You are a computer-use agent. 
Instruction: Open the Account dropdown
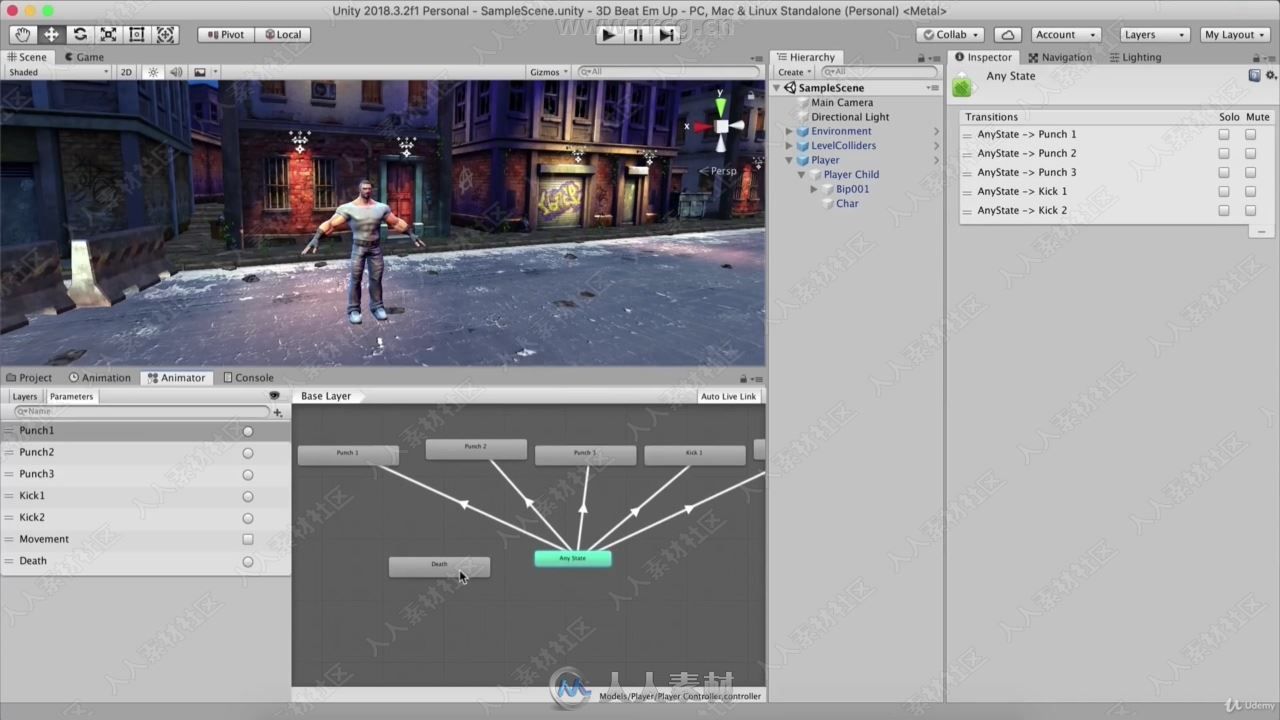click(1065, 34)
